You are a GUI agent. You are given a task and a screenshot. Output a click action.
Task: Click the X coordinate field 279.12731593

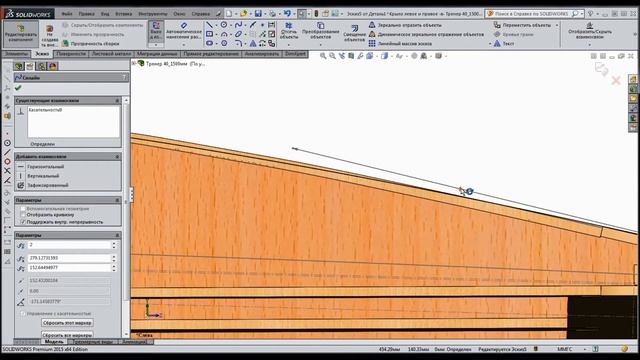point(69,258)
